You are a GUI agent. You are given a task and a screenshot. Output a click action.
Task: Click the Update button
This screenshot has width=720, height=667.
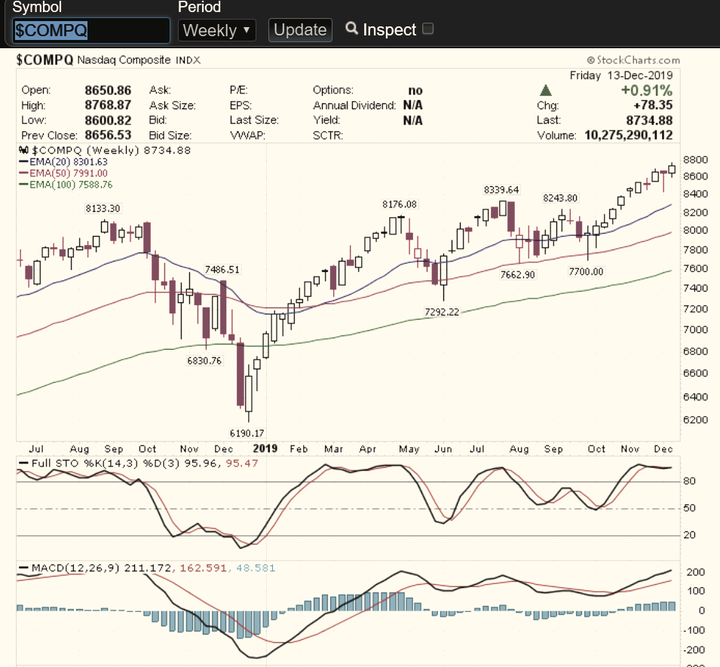[300, 30]
